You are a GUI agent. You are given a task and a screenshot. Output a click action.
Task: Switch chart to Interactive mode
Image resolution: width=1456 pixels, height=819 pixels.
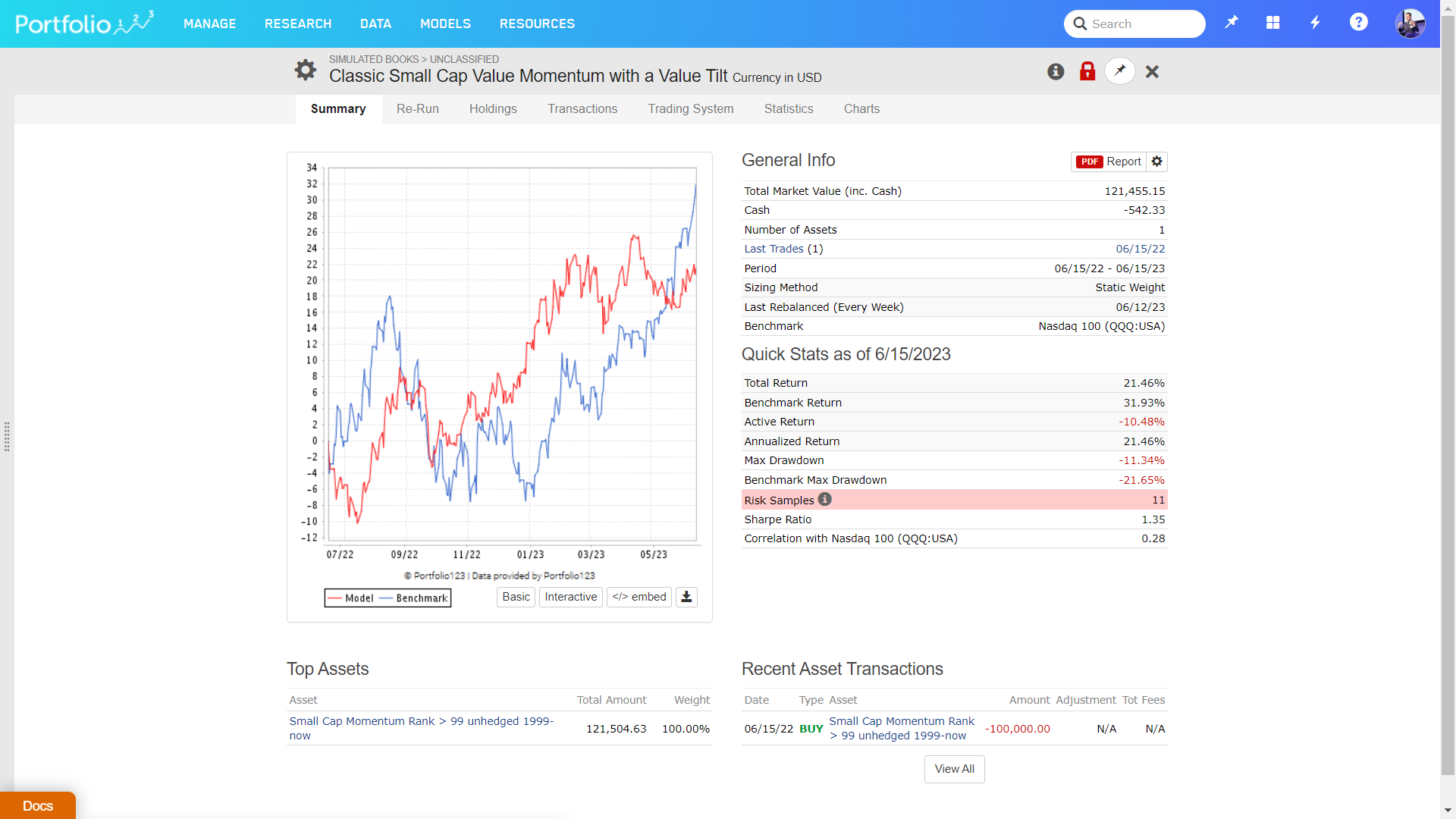click(570, 597)
